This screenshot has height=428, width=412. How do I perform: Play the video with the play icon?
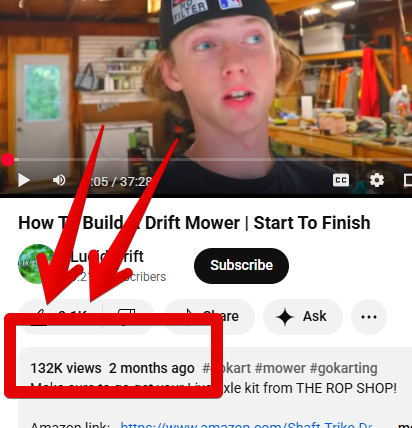point(24,180)
